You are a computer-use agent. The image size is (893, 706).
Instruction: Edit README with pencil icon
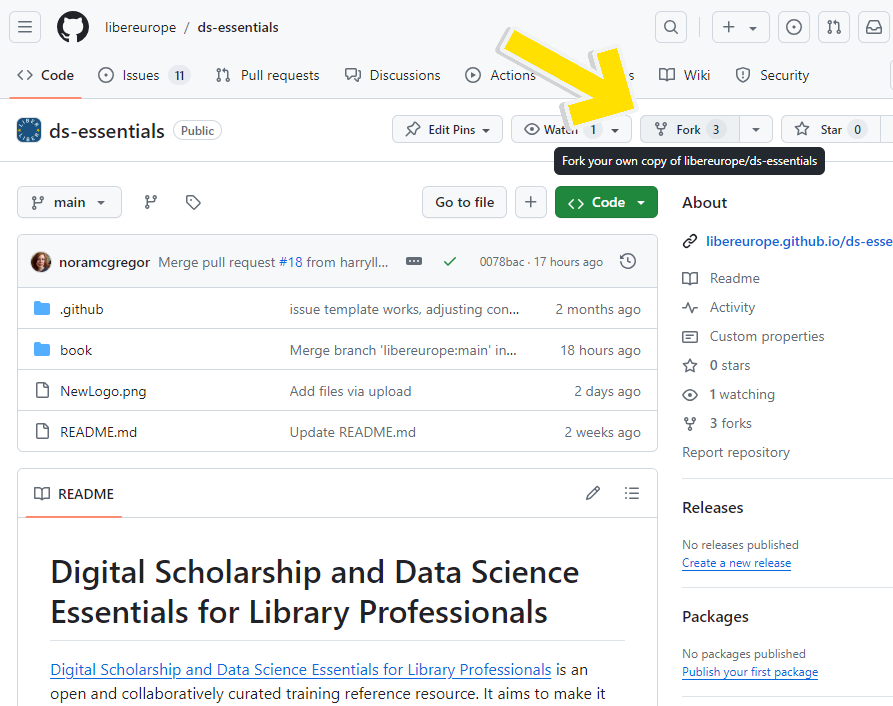click(593, 493)
